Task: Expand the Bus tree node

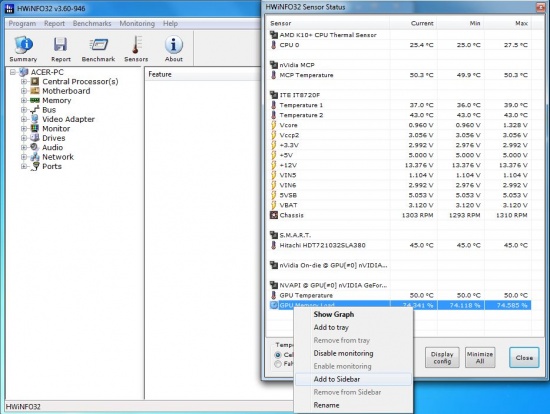Action: [x=24, y=110]
